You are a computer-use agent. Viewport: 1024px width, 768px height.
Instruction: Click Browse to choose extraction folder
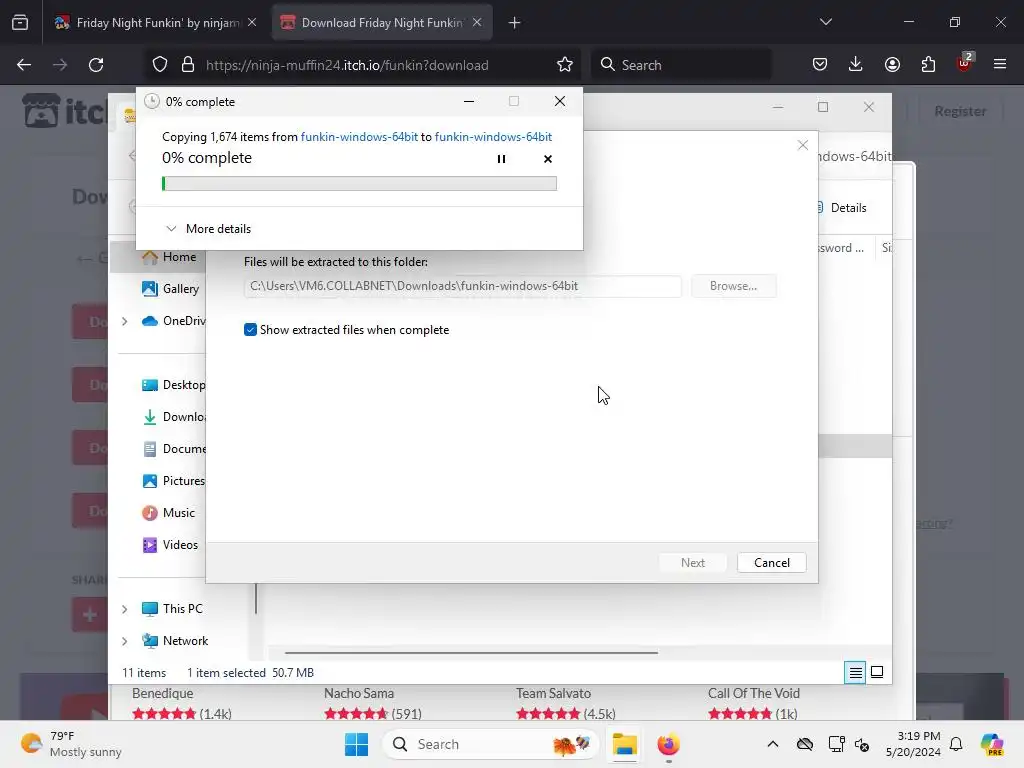733,286
